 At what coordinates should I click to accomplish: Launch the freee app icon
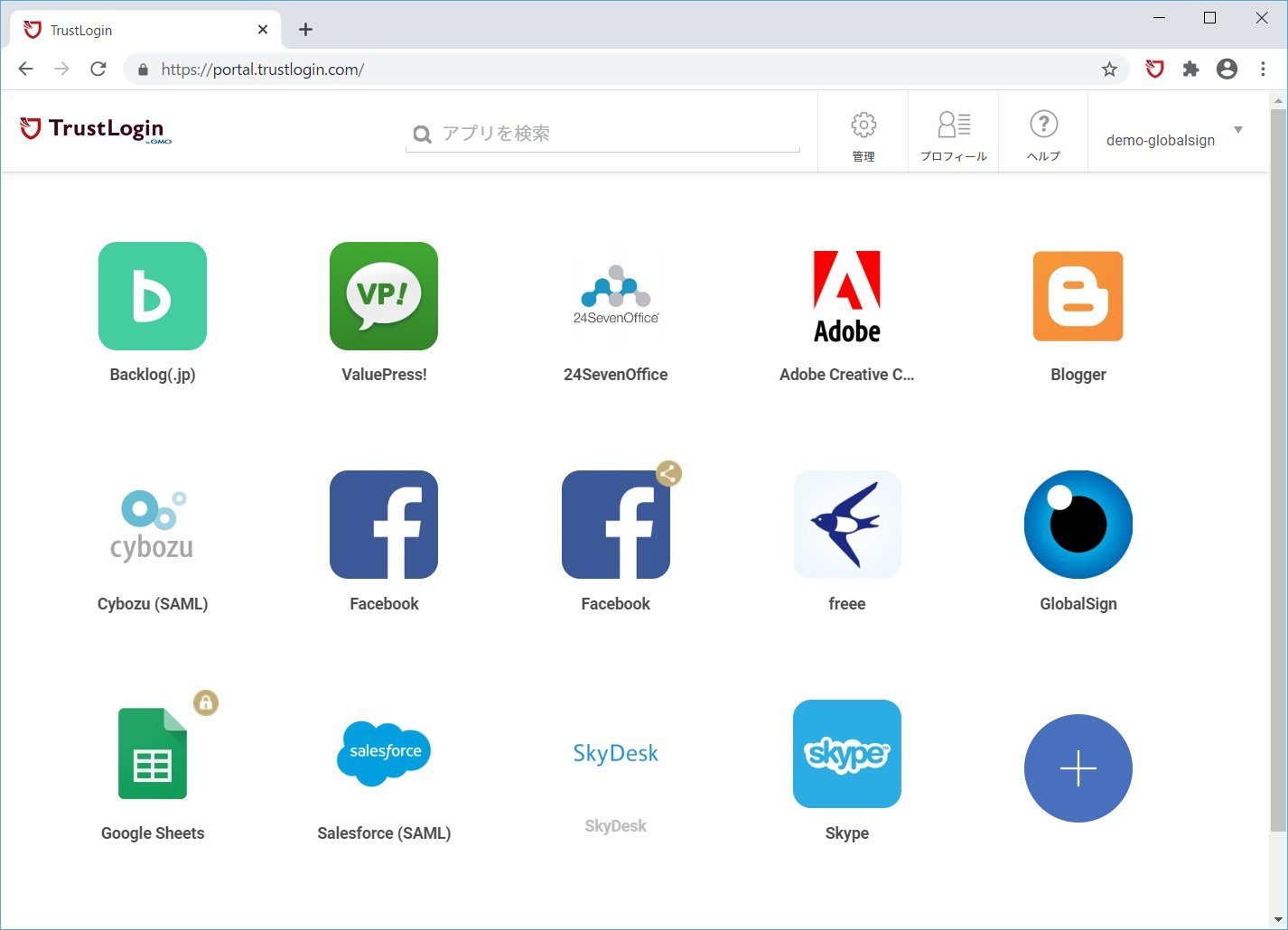pos(847,525)
